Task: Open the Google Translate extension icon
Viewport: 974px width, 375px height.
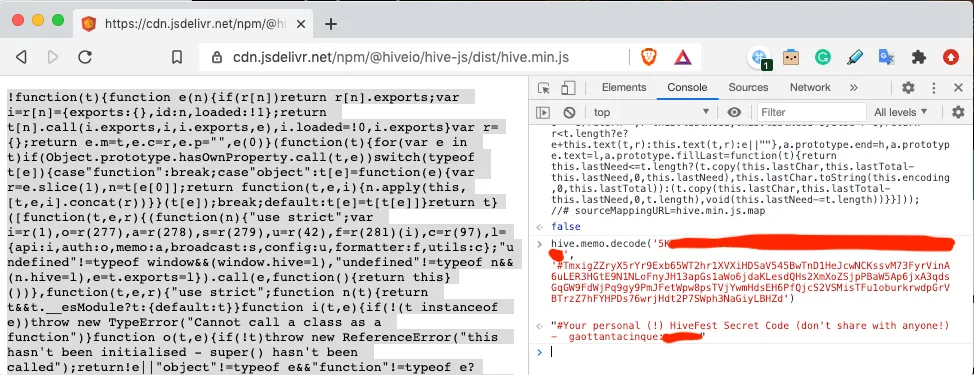Action: 886,57
